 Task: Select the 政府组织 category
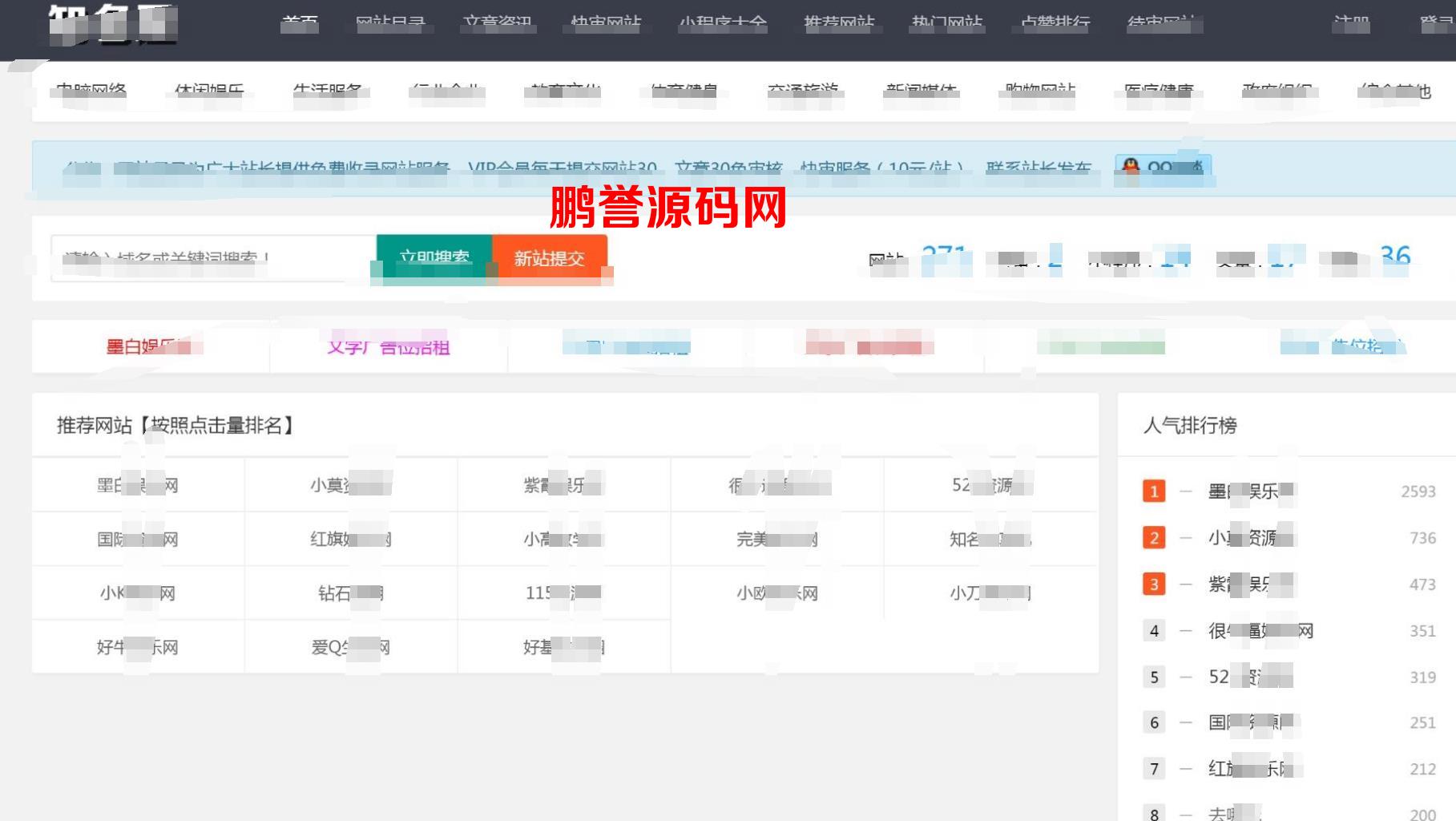coord(1277,92)
